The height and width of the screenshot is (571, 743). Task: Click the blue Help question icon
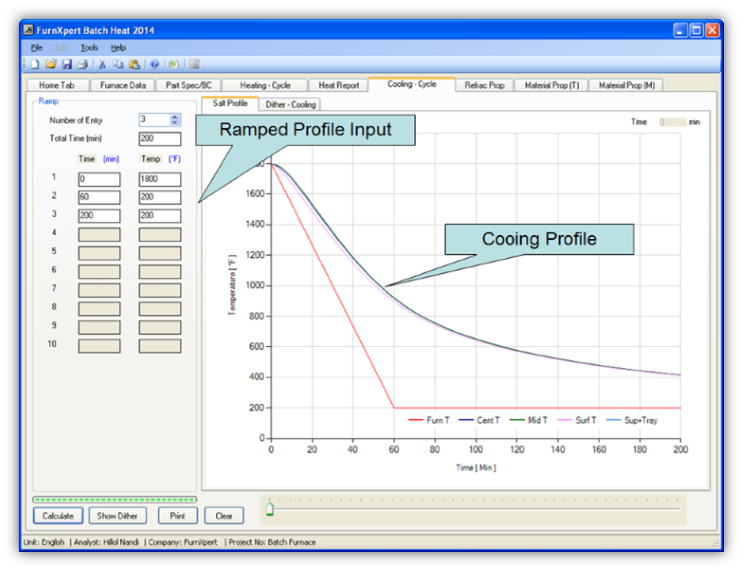[154, 64]
